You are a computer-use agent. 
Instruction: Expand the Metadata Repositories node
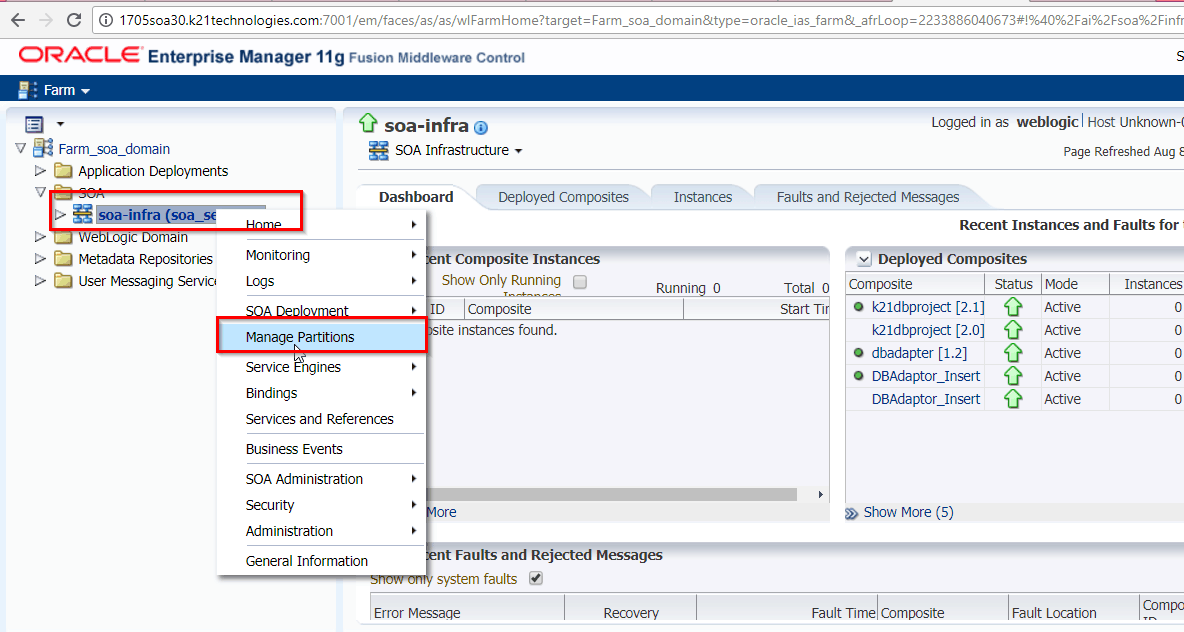click(41, 258)
